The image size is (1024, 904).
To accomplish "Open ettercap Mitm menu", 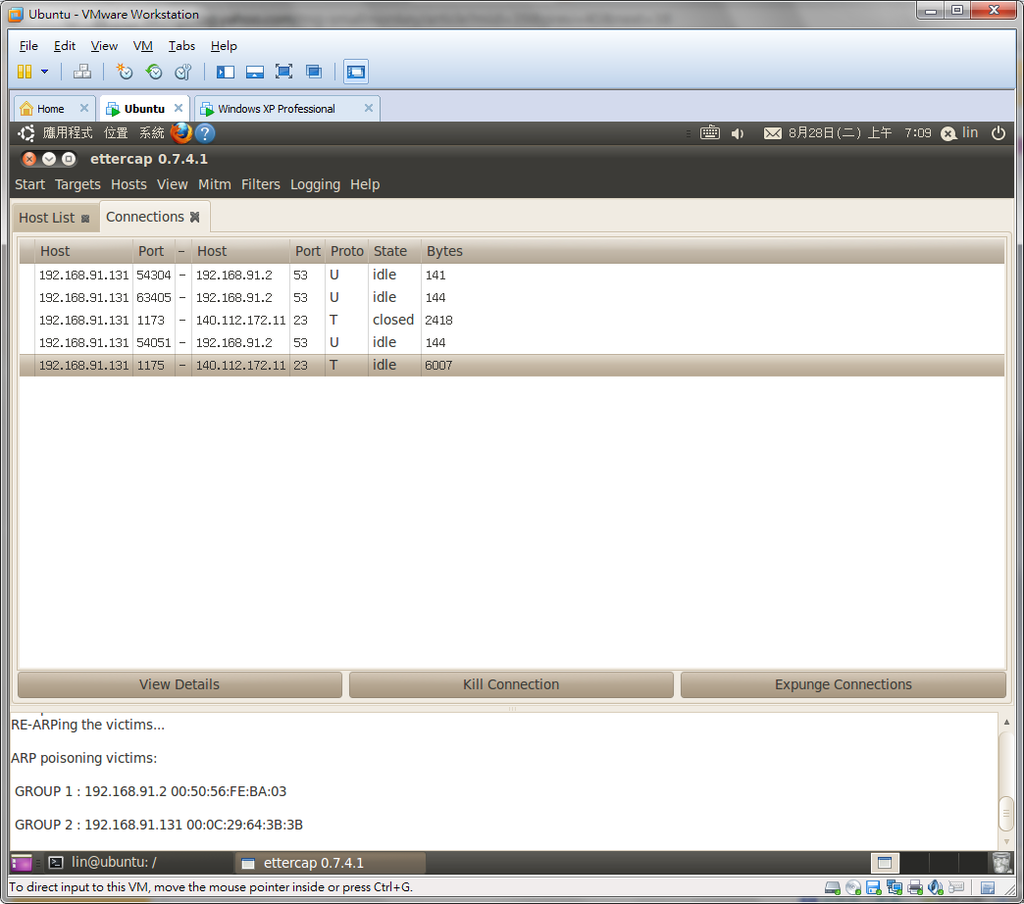I will pos(214,184).
